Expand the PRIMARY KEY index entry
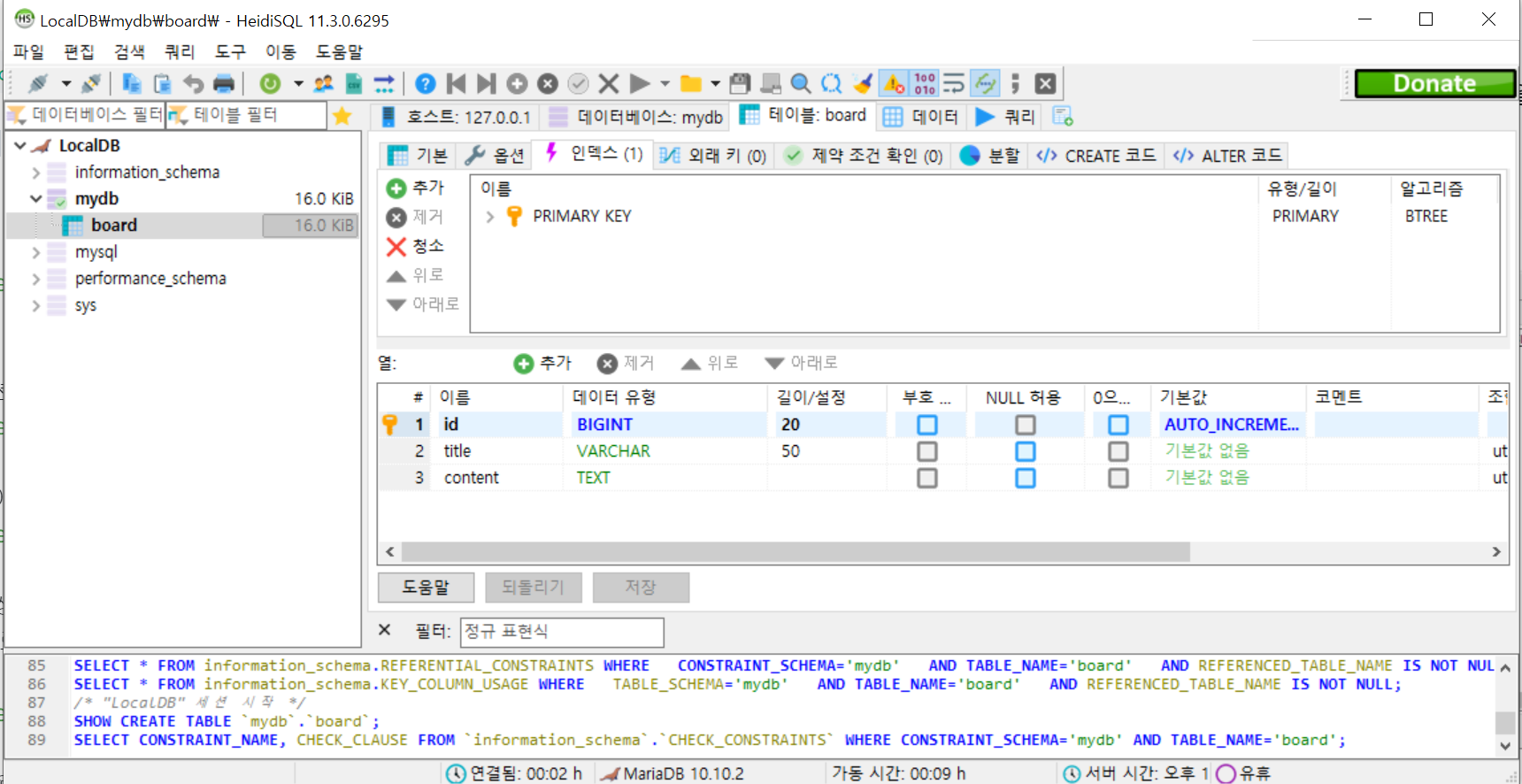This screenshot has height=784, width=1522. [x=490, y=216]
